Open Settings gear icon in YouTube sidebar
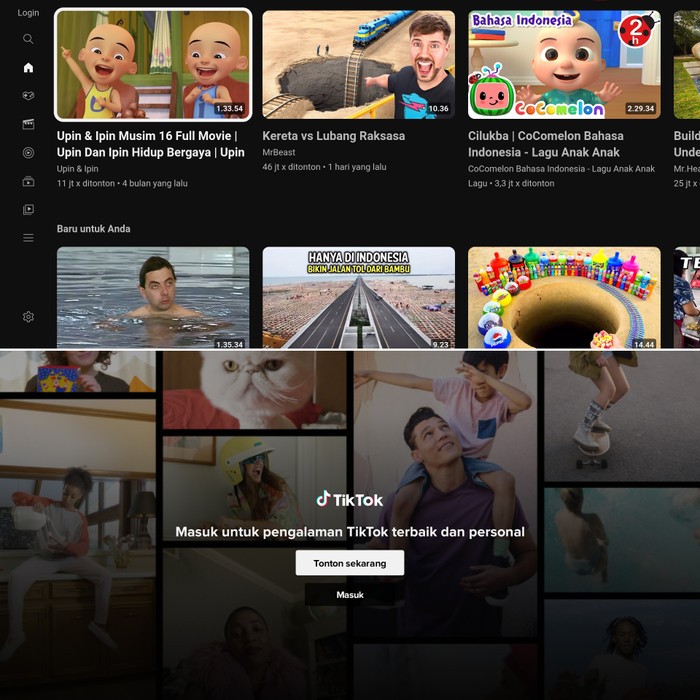 [28, 317]
